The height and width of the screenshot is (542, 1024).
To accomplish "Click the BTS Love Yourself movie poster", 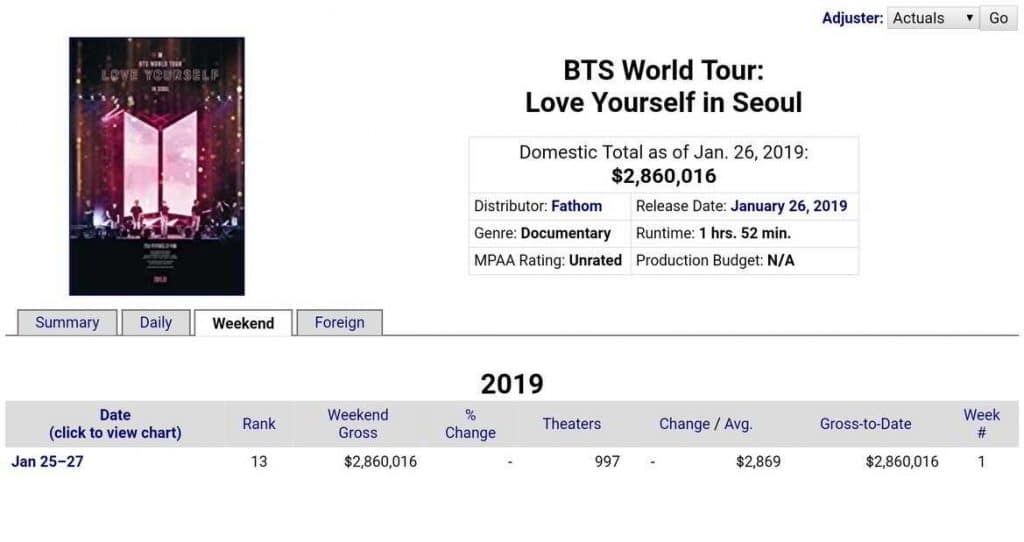I will coord(157,166).
